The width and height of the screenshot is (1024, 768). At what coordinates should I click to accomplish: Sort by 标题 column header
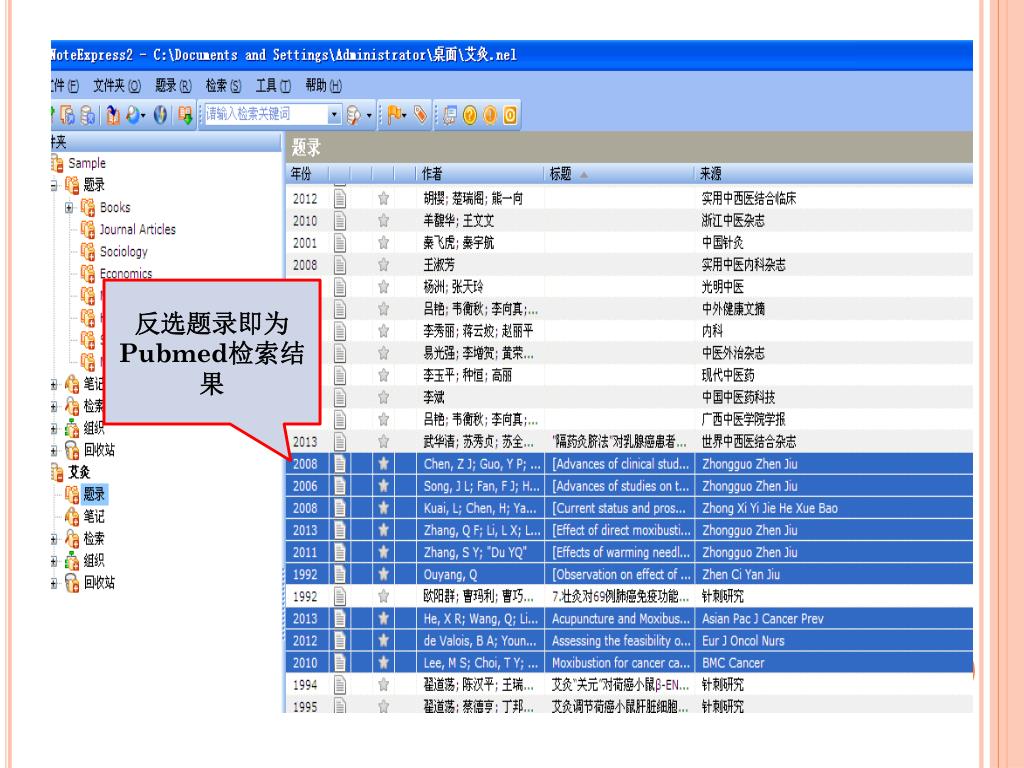coord(618,174)
